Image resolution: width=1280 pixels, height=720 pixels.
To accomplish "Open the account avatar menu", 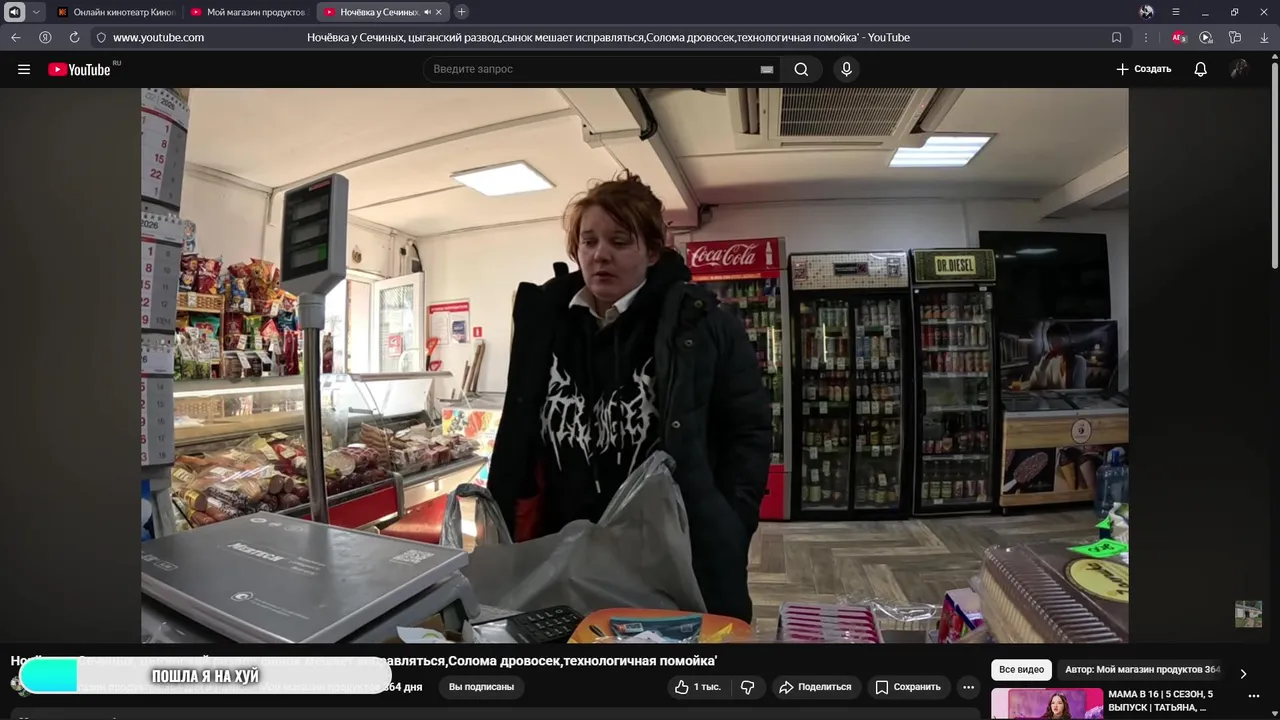I will tap(1239, 69).
